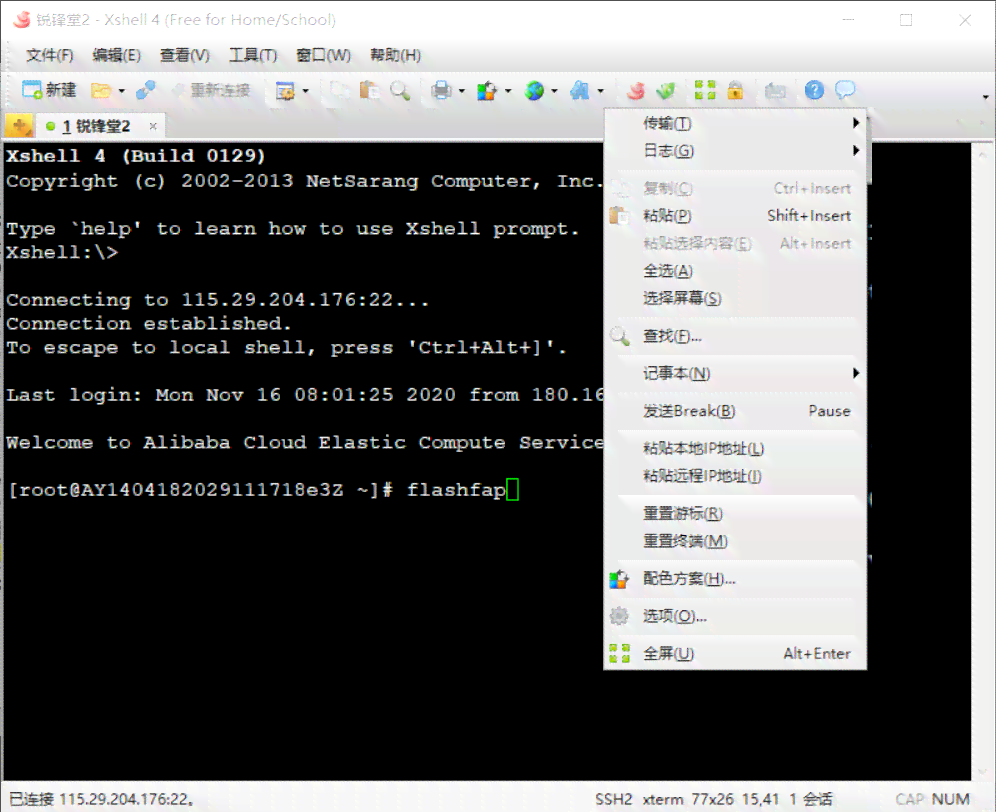The image size is (996, 812).
Task: Click the greyed keyboard icon in toolbar
Action: 775,91
